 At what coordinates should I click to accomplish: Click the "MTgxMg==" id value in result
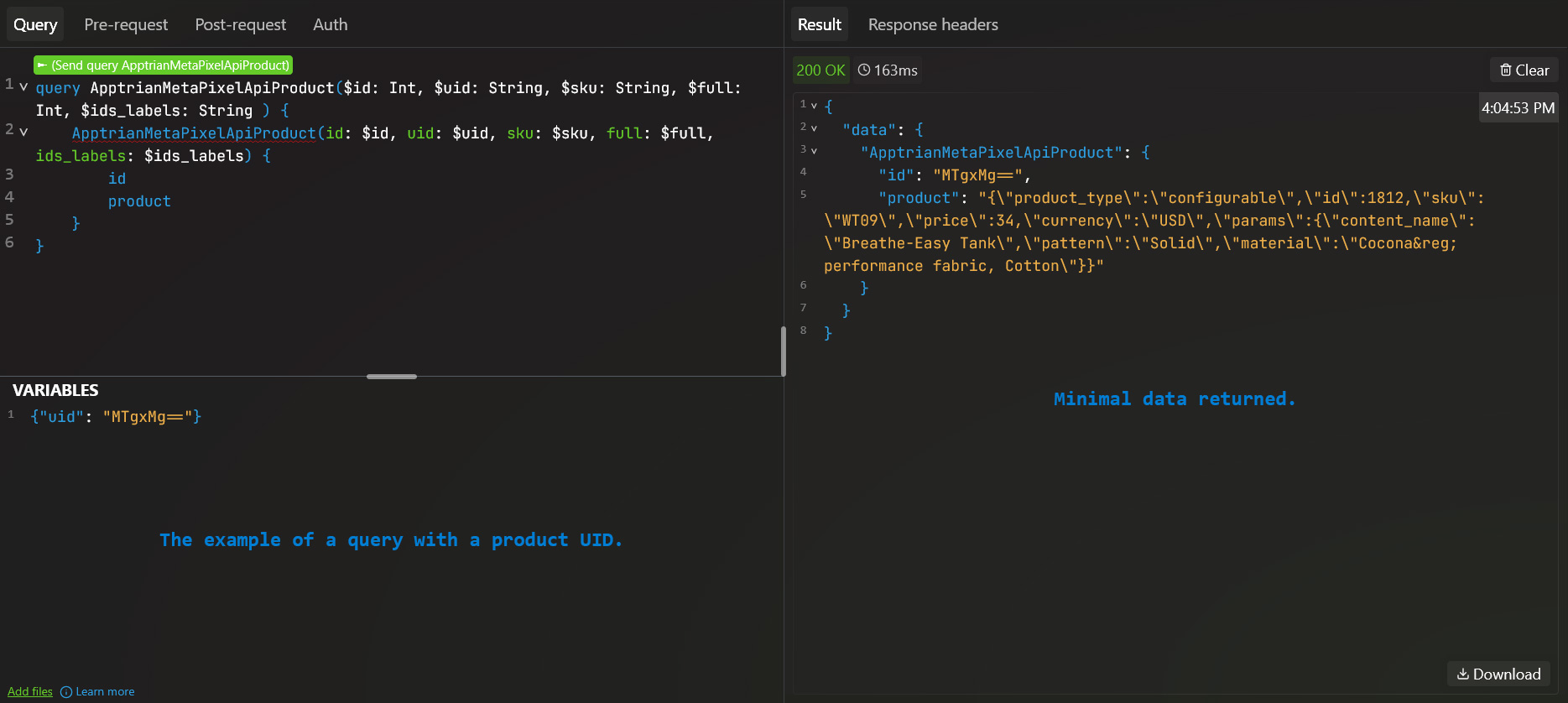point(977,175)
